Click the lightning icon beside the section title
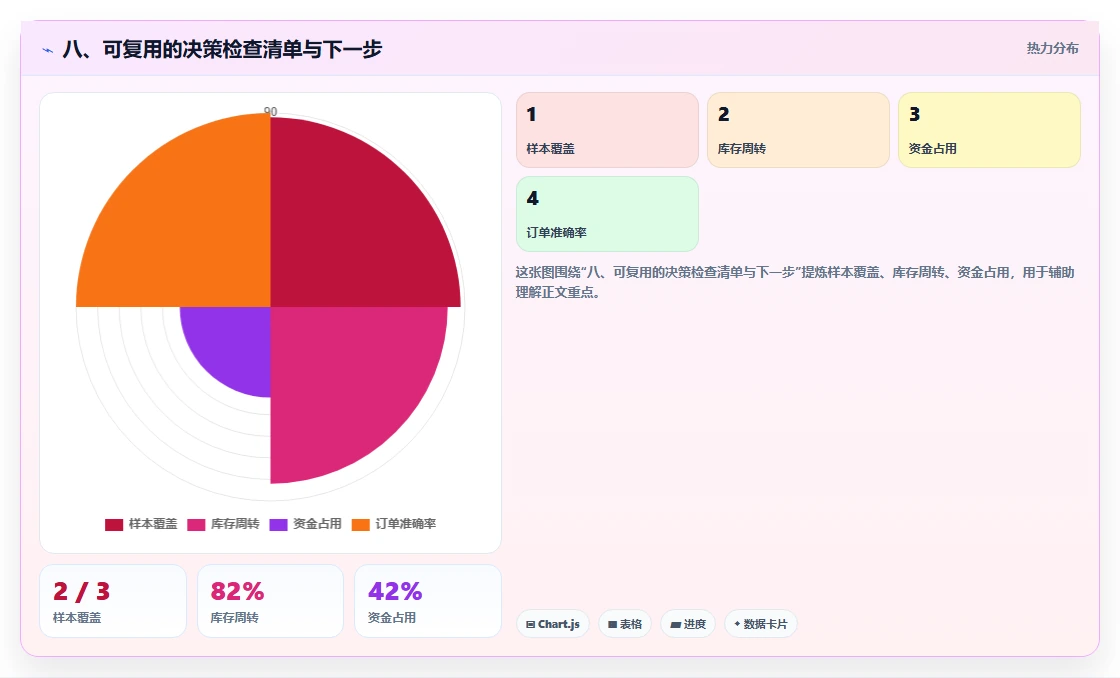 pyautogui.click(x=48, y=50)
